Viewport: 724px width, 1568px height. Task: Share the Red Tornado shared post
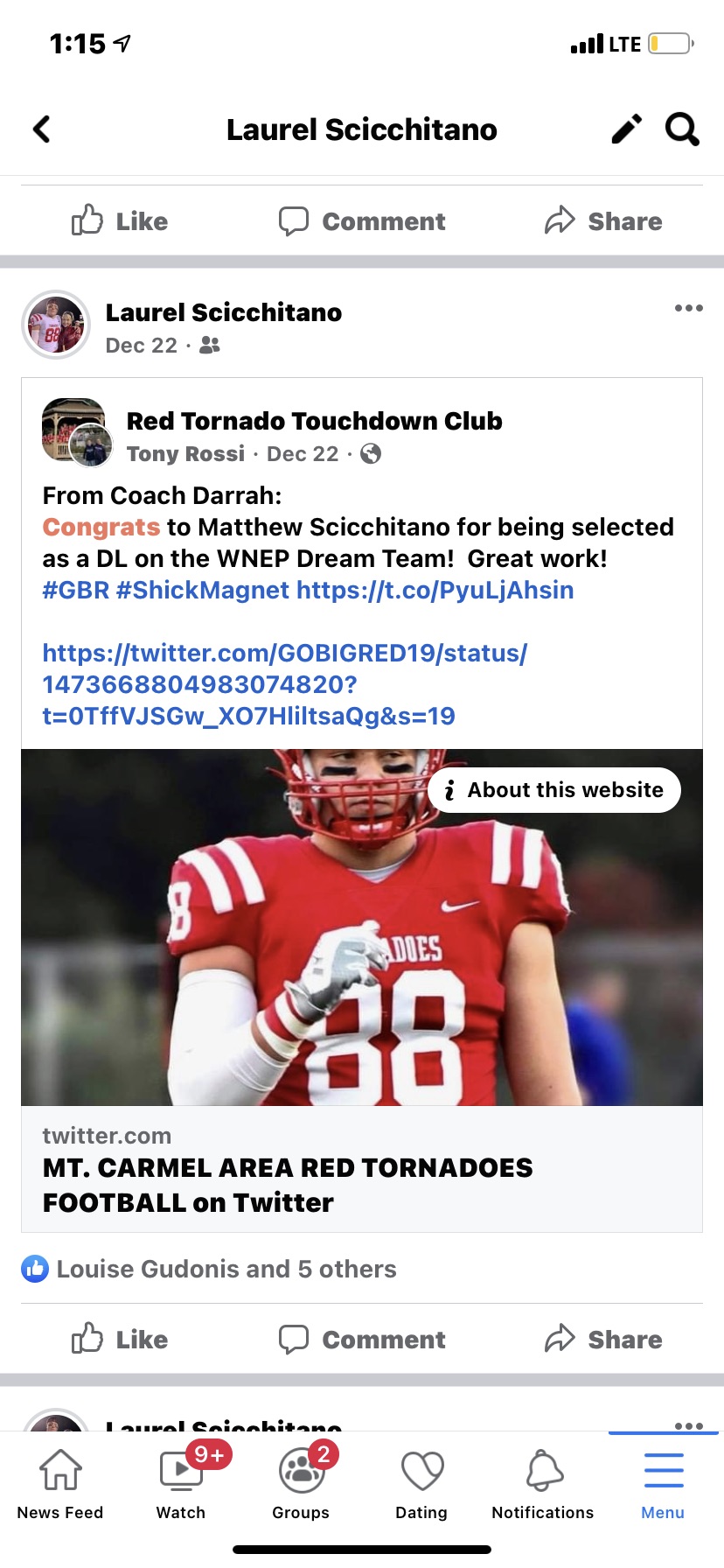603,1340
